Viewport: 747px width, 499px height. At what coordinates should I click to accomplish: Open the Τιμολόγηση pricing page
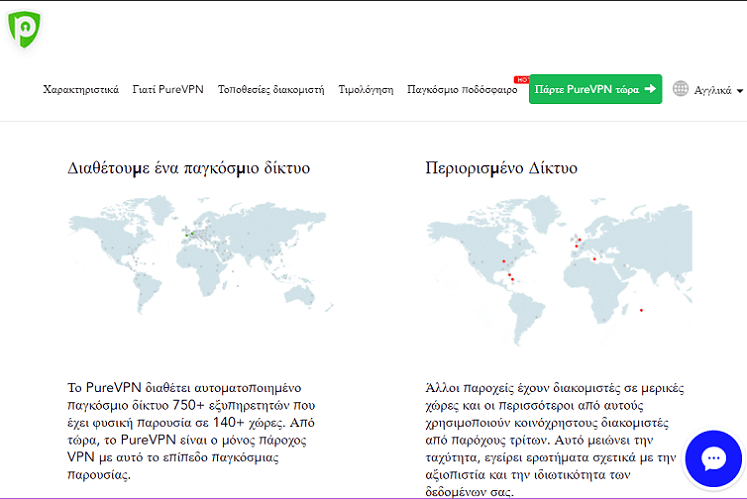click(x=366, y=90)
